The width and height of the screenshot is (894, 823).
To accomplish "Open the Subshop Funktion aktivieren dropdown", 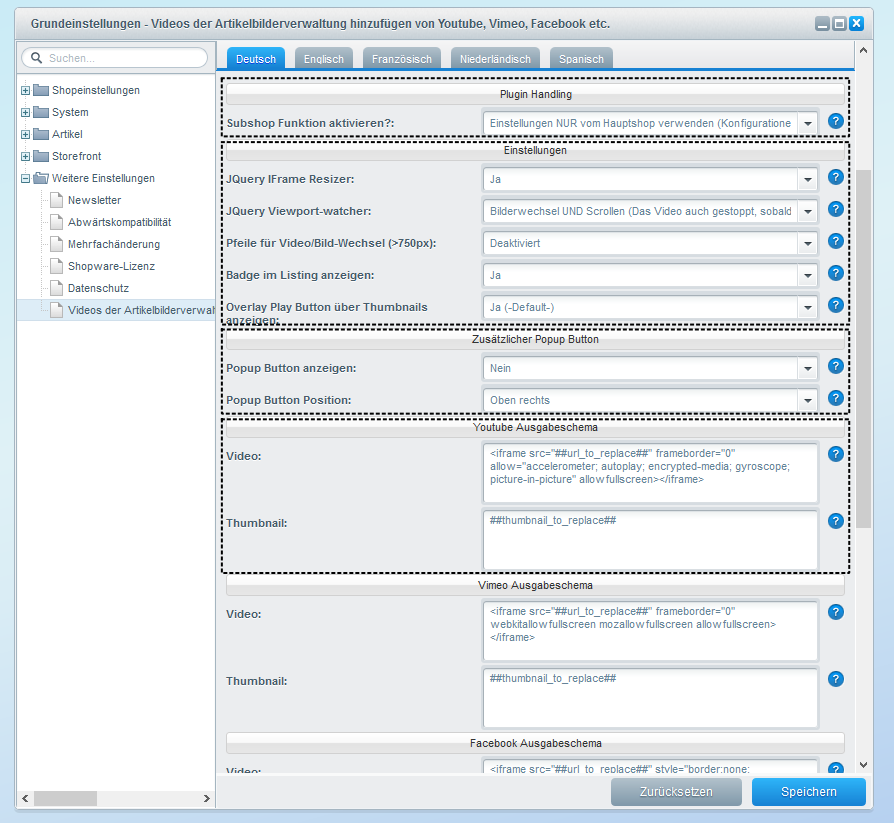I will point(808,123).
